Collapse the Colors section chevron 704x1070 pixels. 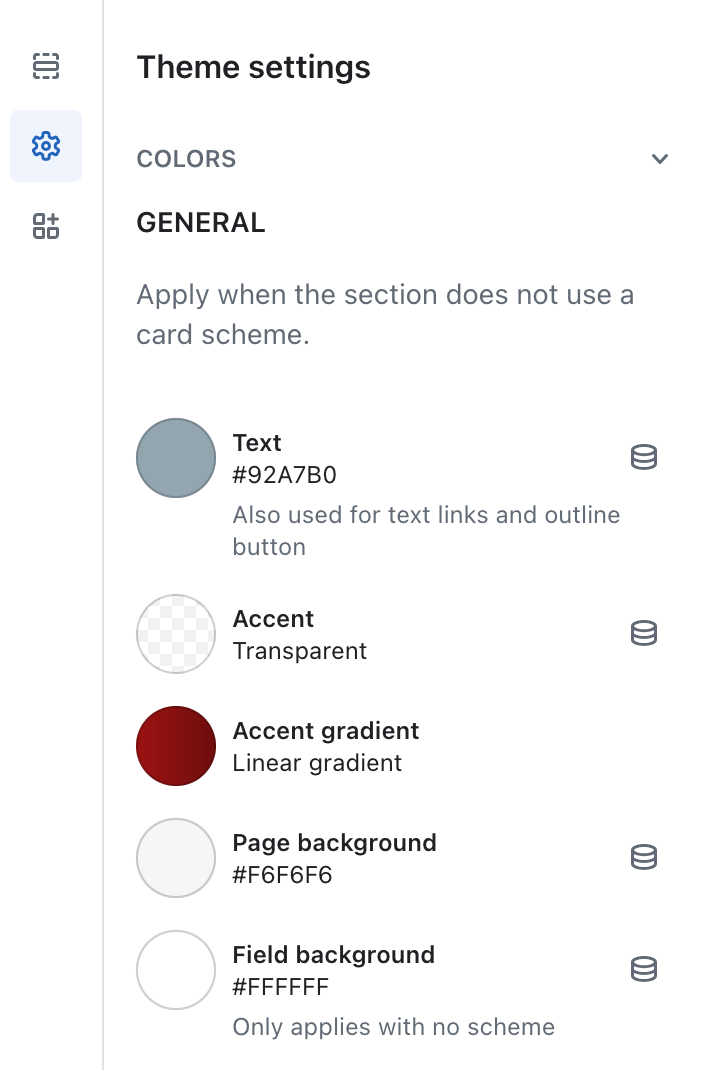click(660, 159)
